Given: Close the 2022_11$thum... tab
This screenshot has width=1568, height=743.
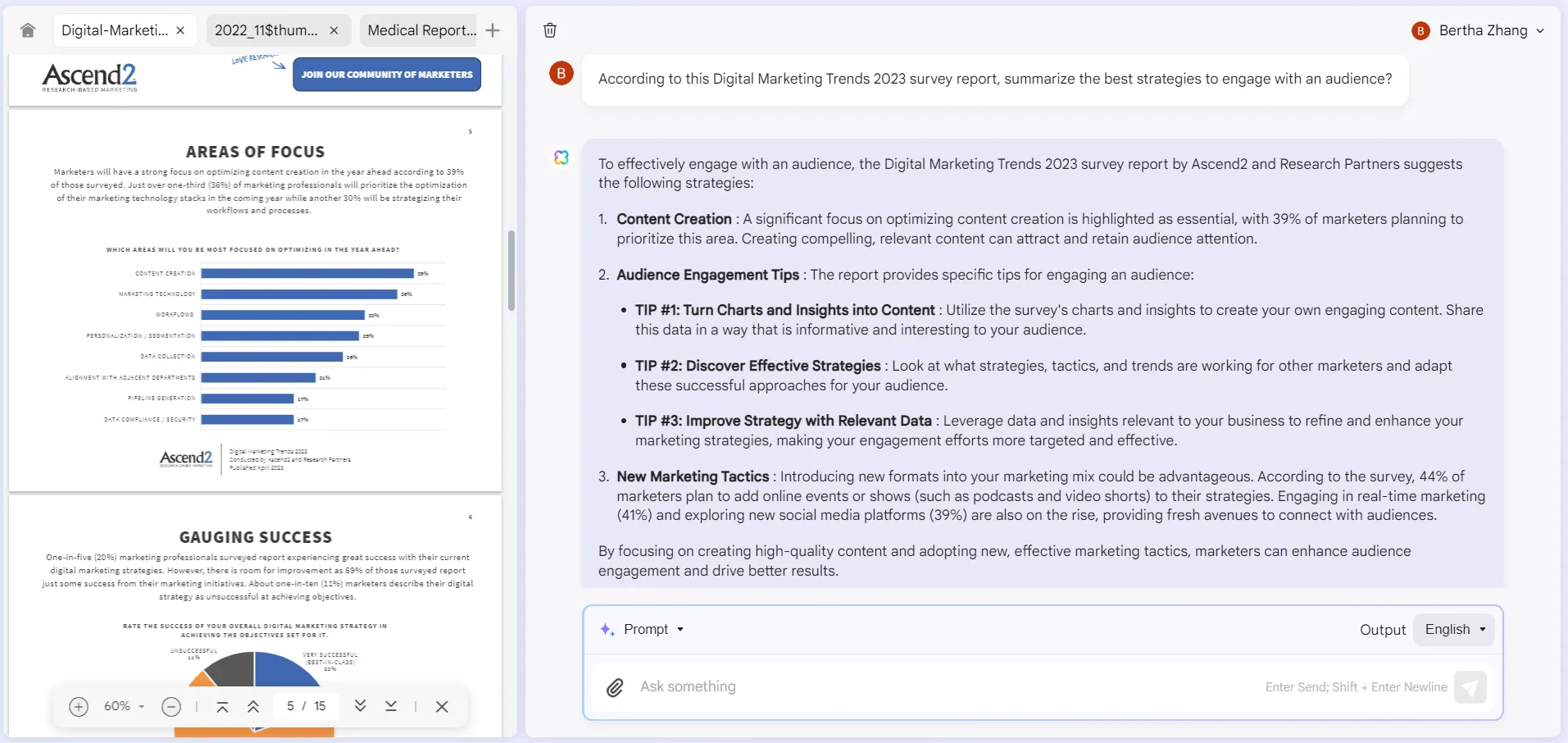Looking at the screenshot, I should tap(334, 30).
